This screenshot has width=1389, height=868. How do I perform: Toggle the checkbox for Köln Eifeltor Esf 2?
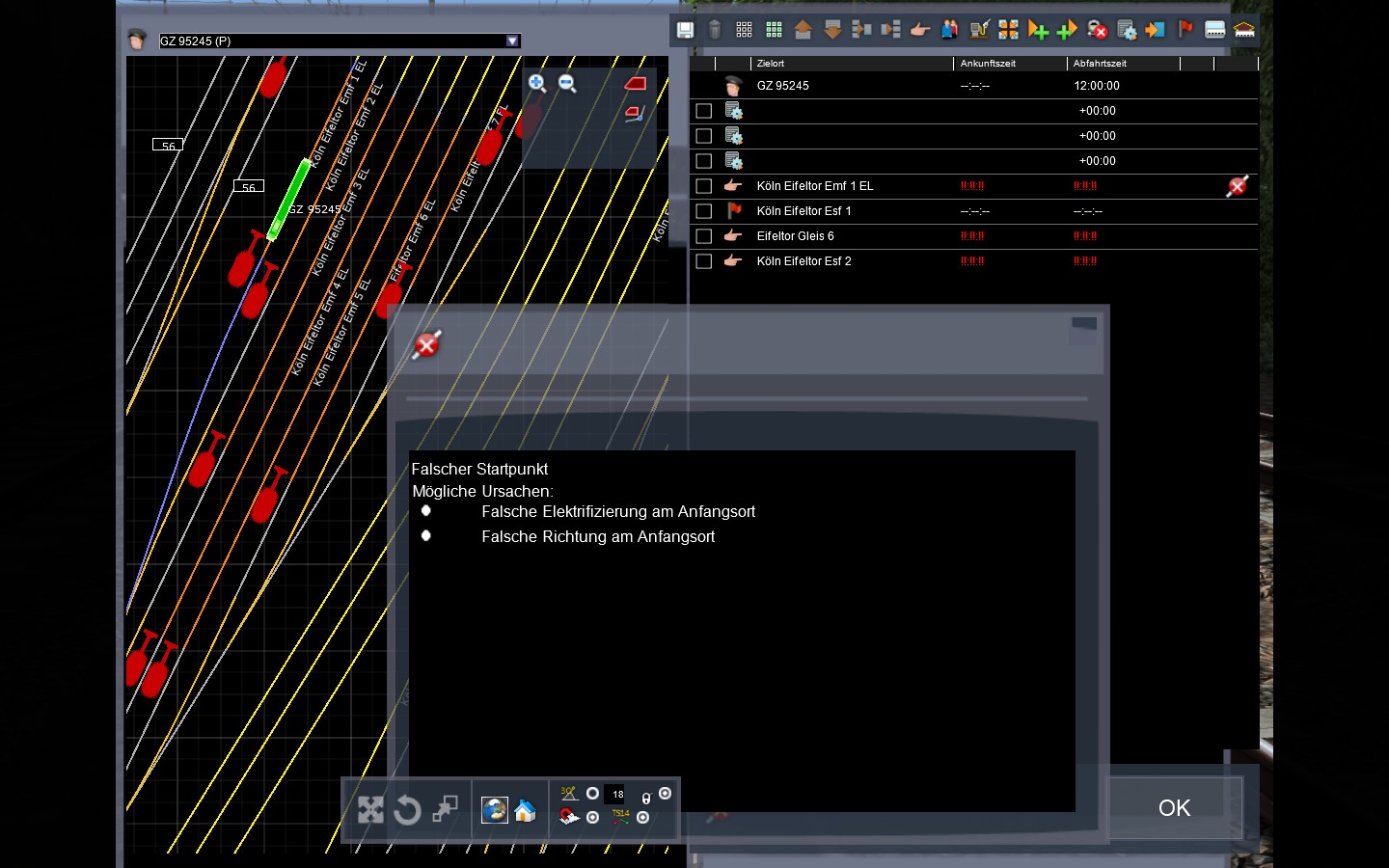[x=704, y=261]
